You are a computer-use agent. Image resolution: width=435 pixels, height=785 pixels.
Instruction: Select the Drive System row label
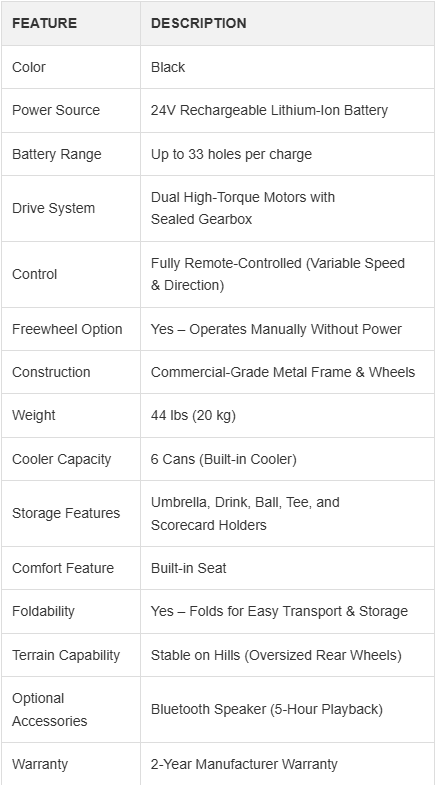54,208
